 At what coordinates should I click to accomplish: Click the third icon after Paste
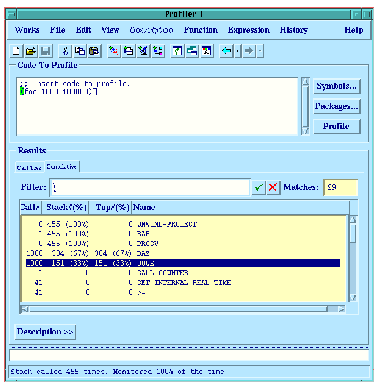pos(143,51)
